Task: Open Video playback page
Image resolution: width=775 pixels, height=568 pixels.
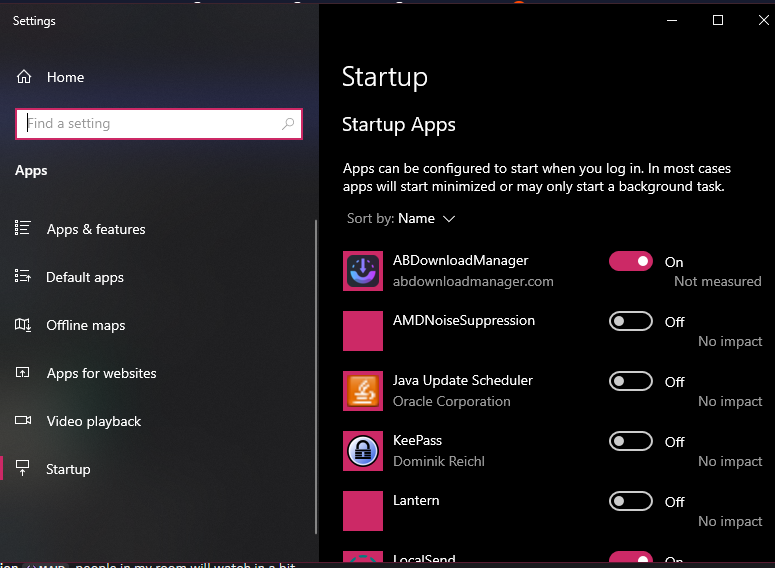Action: tap(93, 421)
